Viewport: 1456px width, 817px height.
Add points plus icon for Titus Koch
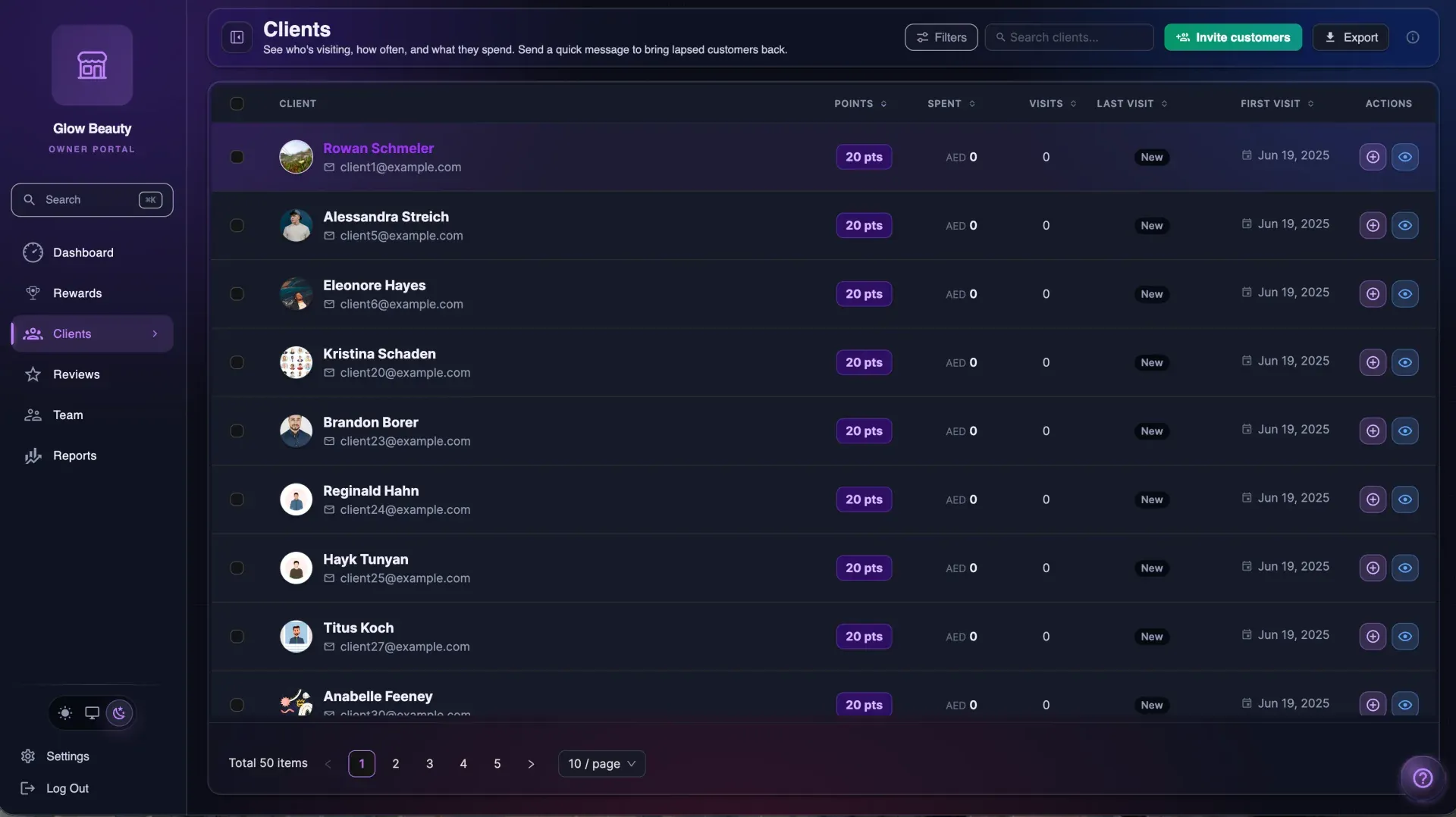click(x=1373, y=637)
